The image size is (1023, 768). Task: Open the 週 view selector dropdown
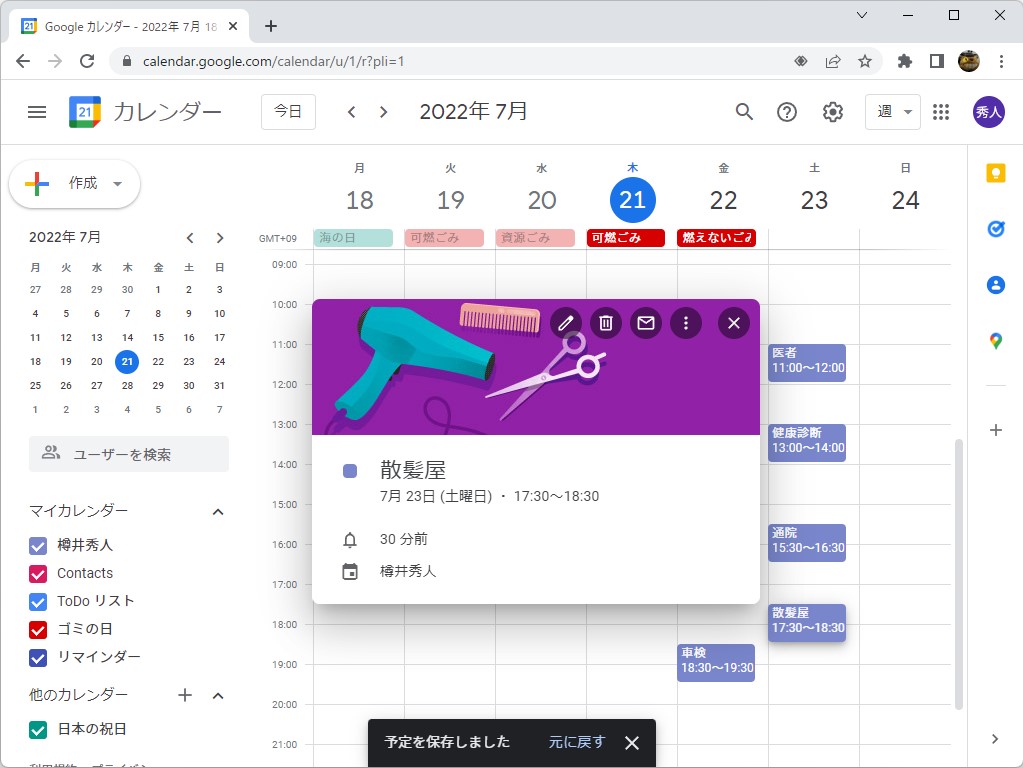coord(891,112)
